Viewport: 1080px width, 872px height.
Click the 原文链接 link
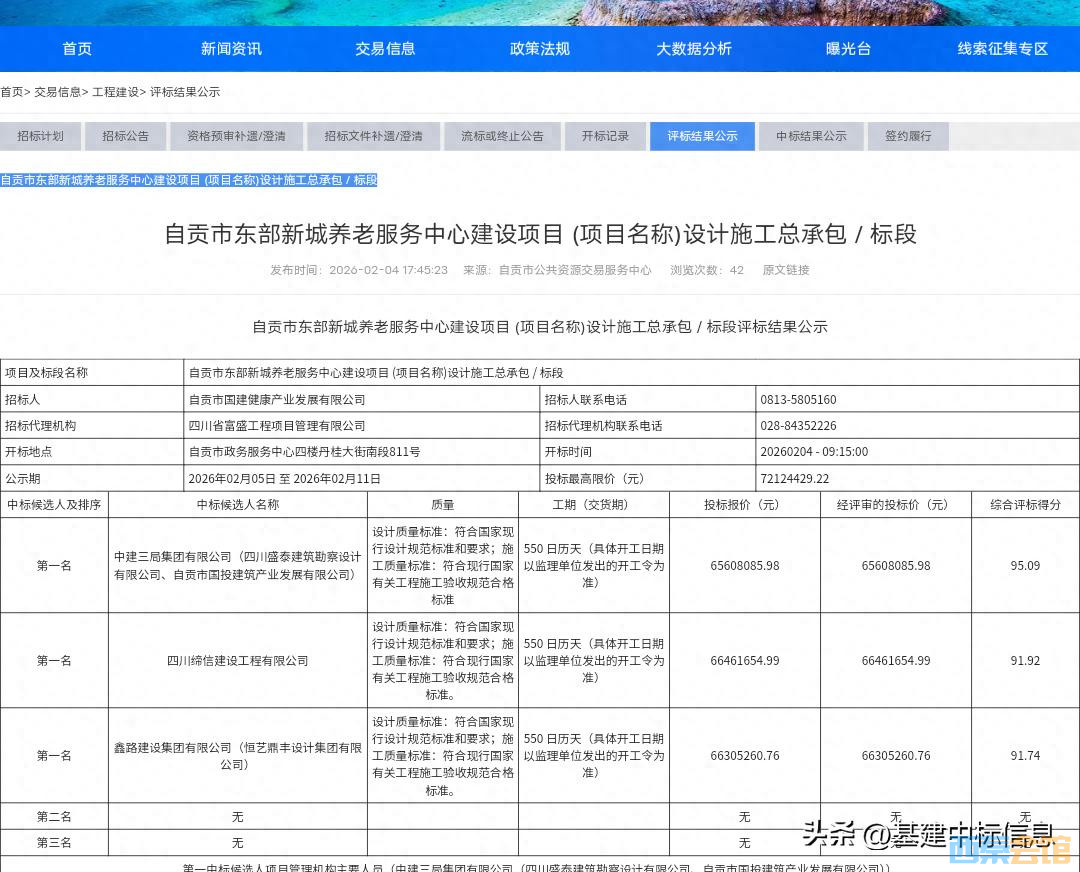(786, 270)
